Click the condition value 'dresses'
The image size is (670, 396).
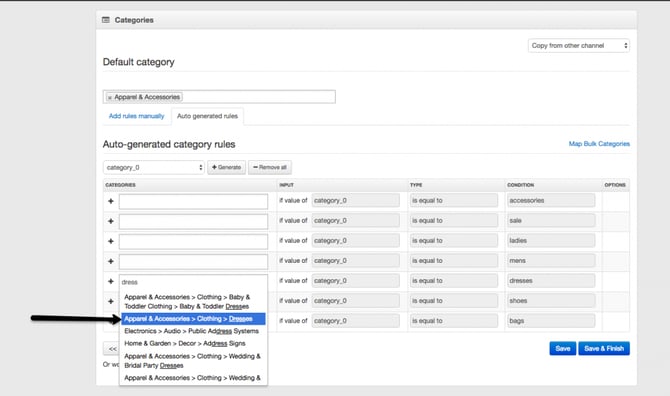[x=551, y=281]
